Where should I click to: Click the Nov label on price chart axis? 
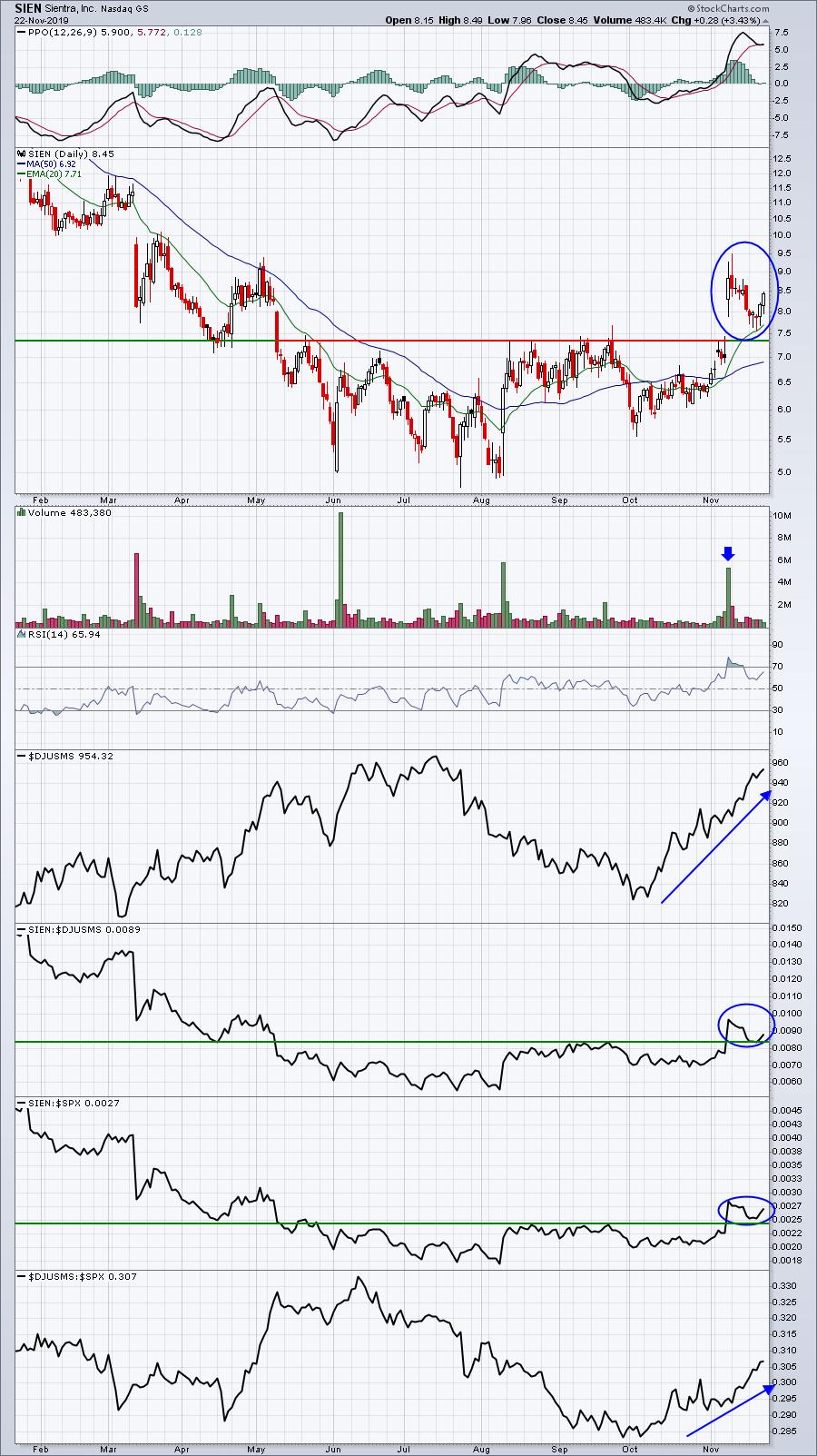click(710, 500)
